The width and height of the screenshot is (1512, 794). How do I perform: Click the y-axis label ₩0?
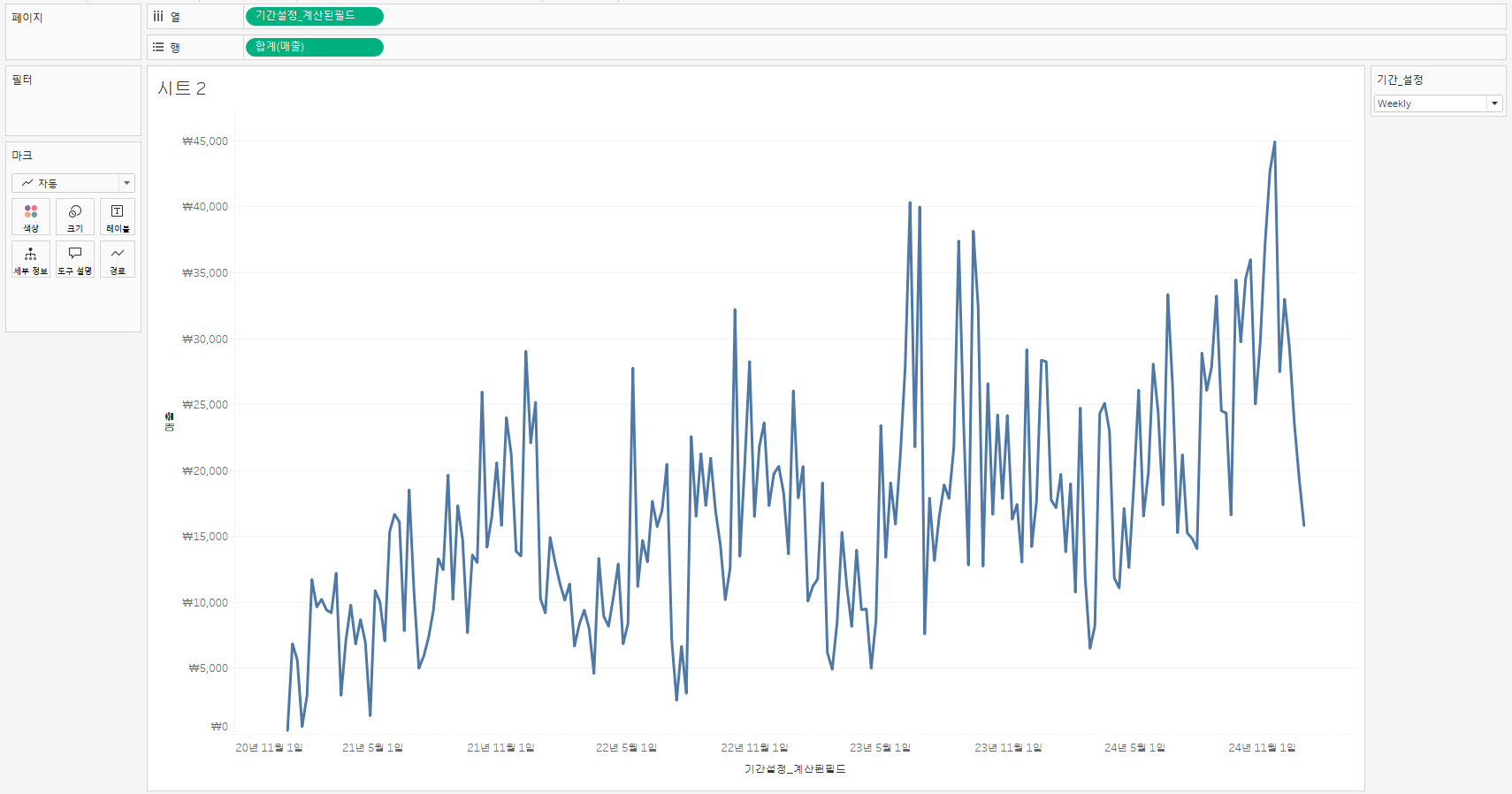tap(219, 727)
